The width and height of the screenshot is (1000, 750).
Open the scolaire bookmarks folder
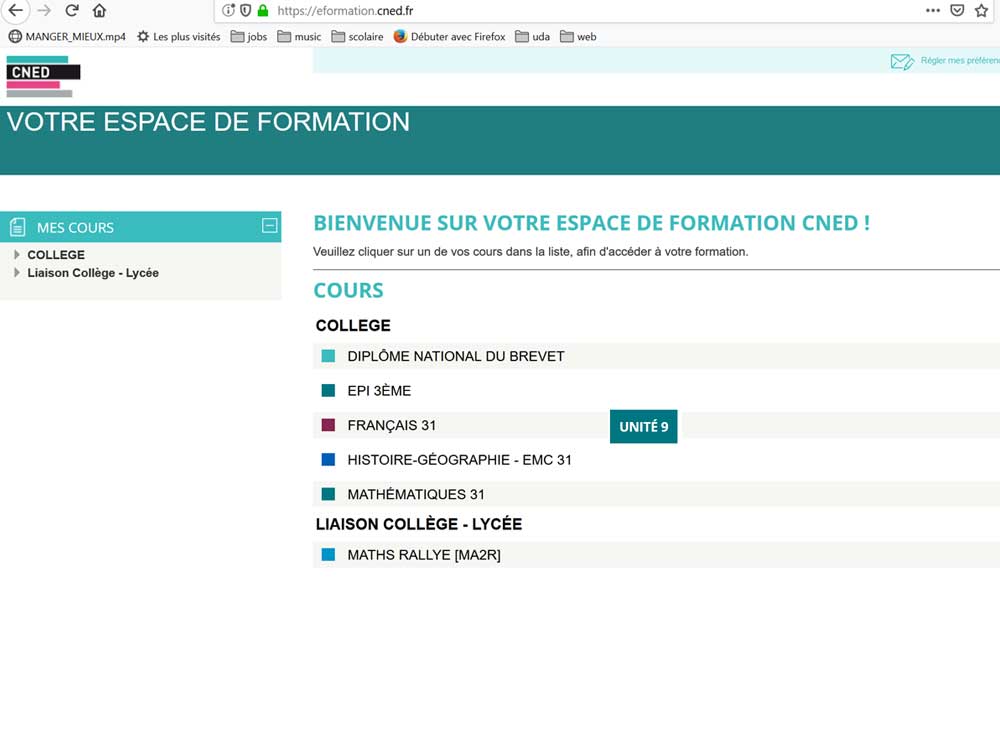pos(357,37)
